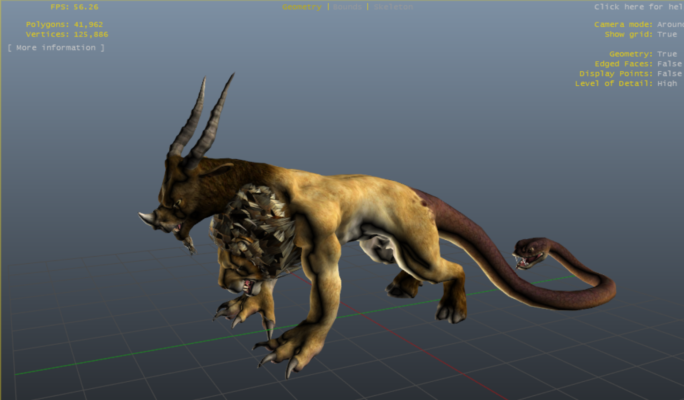Open the Bounds tab
684x400 pixels.
click(x=347, y=7)
